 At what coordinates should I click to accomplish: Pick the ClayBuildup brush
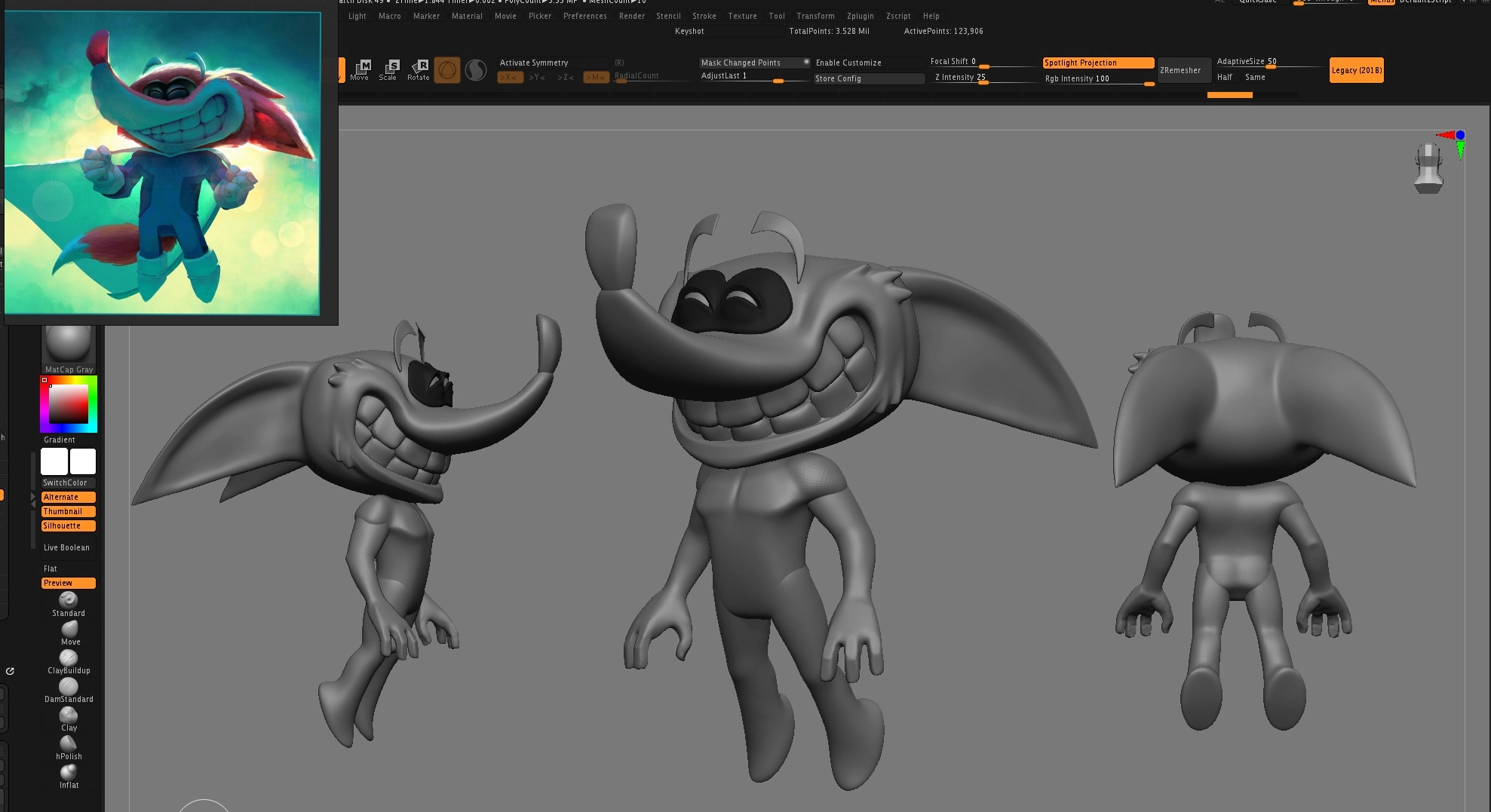coord(69,659)
